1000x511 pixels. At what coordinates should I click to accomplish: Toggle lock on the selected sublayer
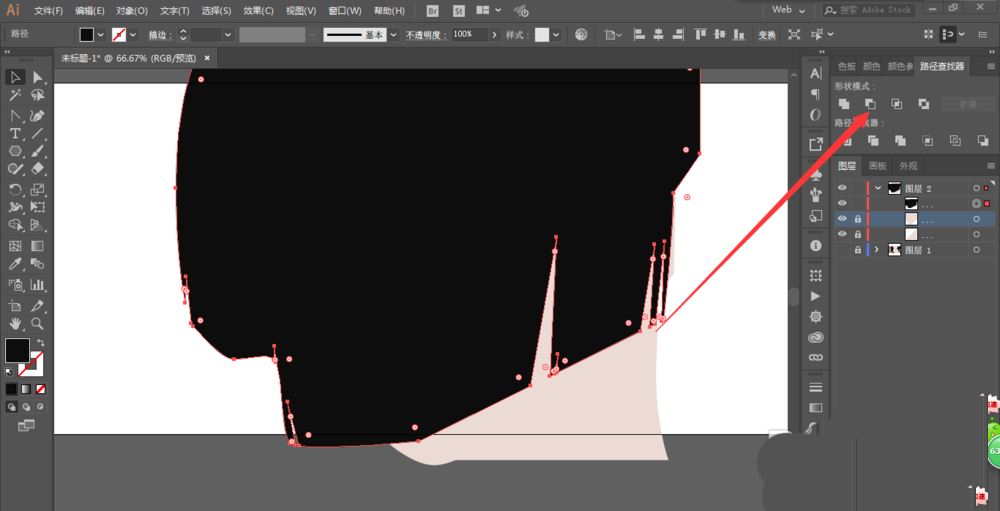click(857, 219)
